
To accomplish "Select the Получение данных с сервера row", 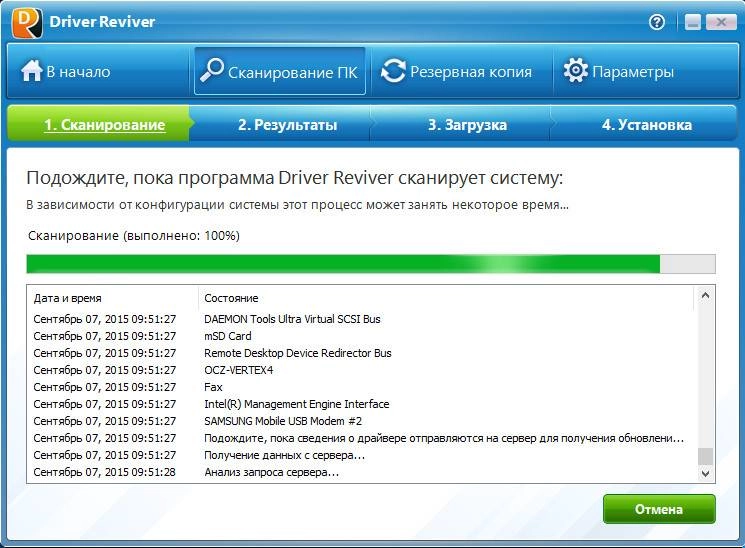I will [x=362, y=455].
